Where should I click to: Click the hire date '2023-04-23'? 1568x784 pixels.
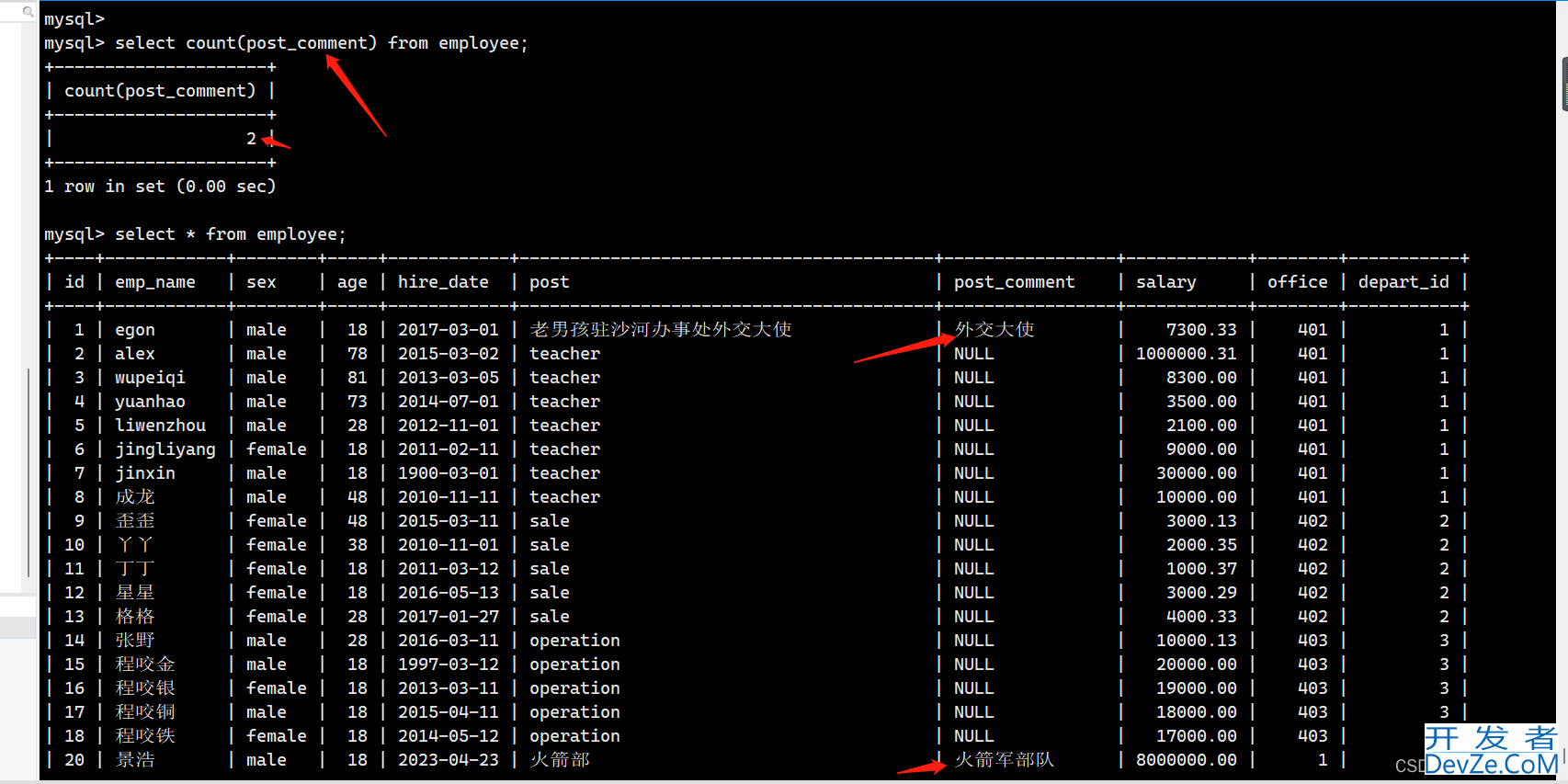(x=449, y=760)
